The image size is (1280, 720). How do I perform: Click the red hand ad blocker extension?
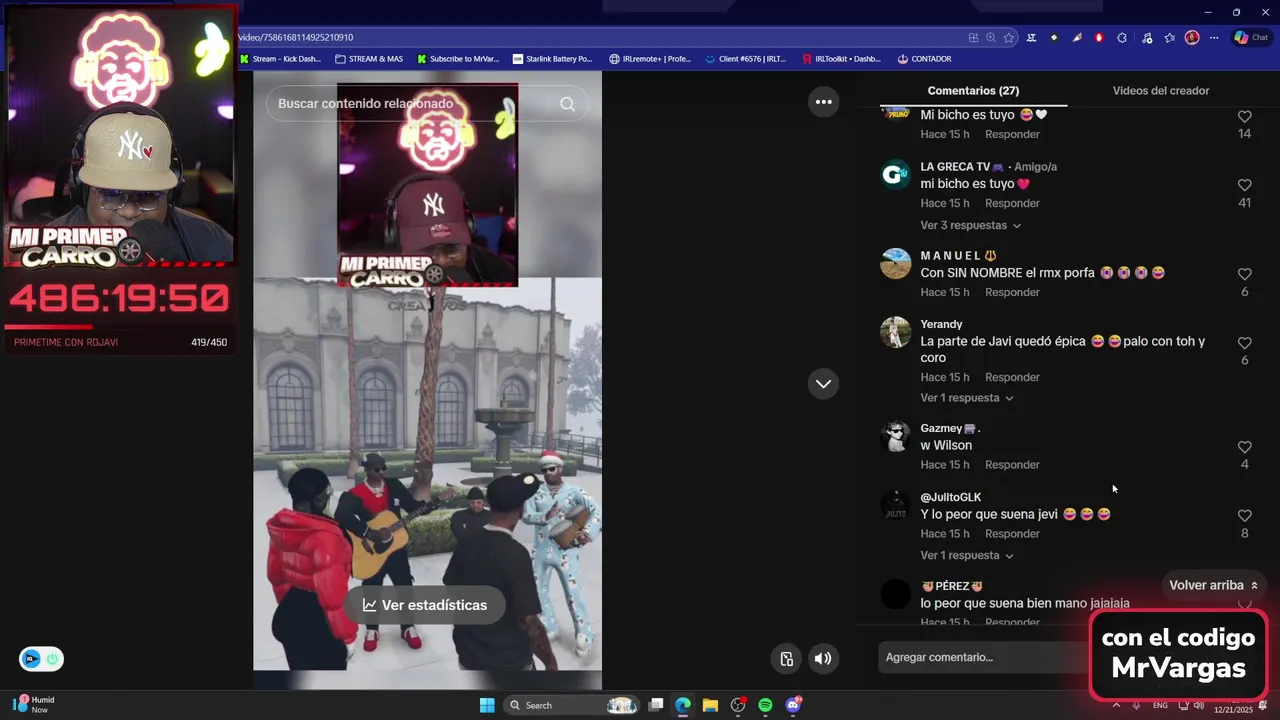(1099, 37)
